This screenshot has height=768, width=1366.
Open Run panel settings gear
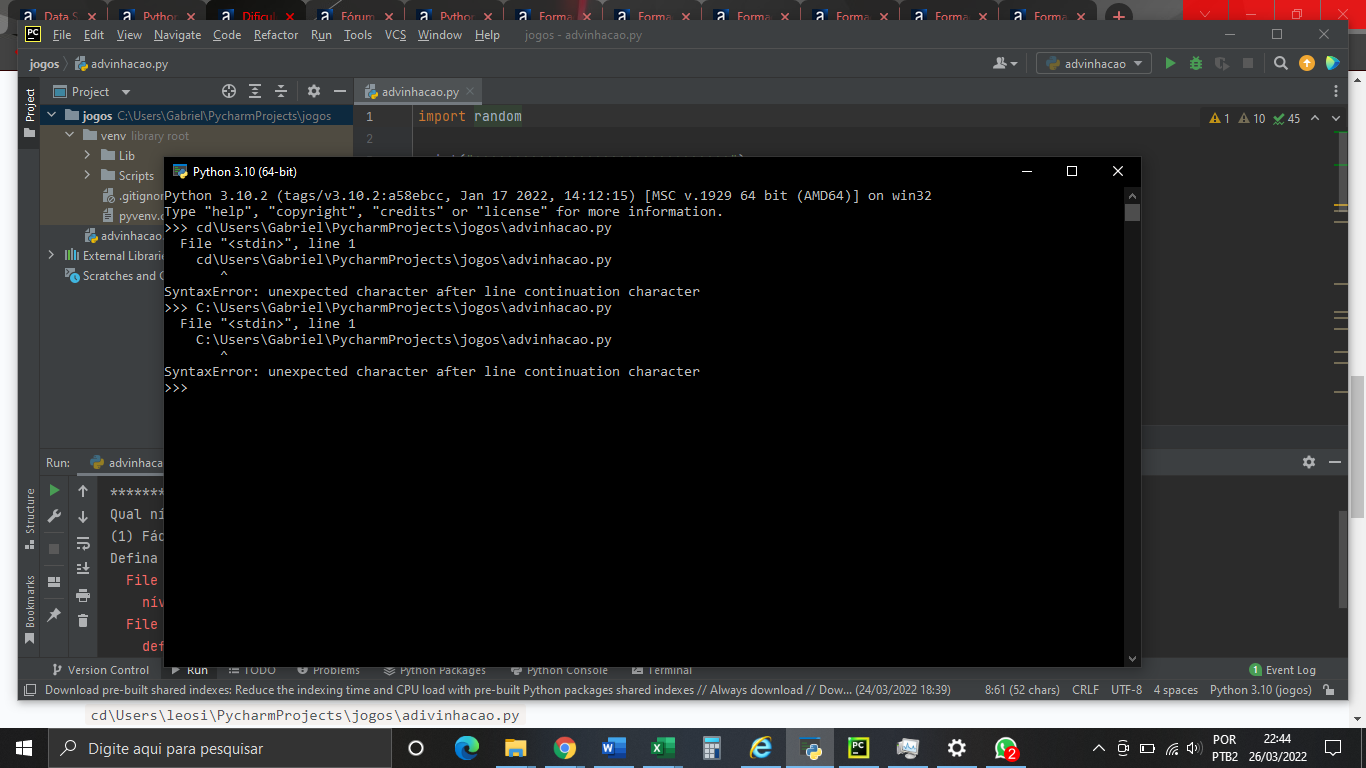point(1309,462)
